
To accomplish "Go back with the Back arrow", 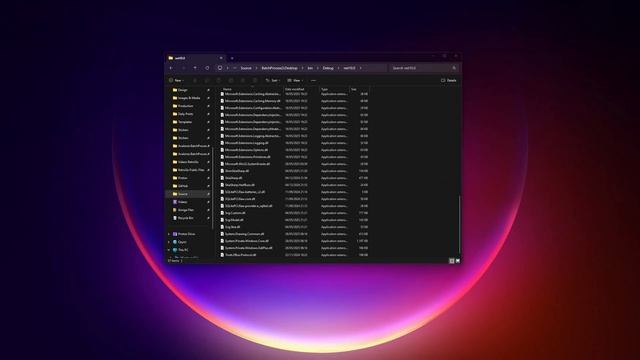I will (x=171, y=68).
